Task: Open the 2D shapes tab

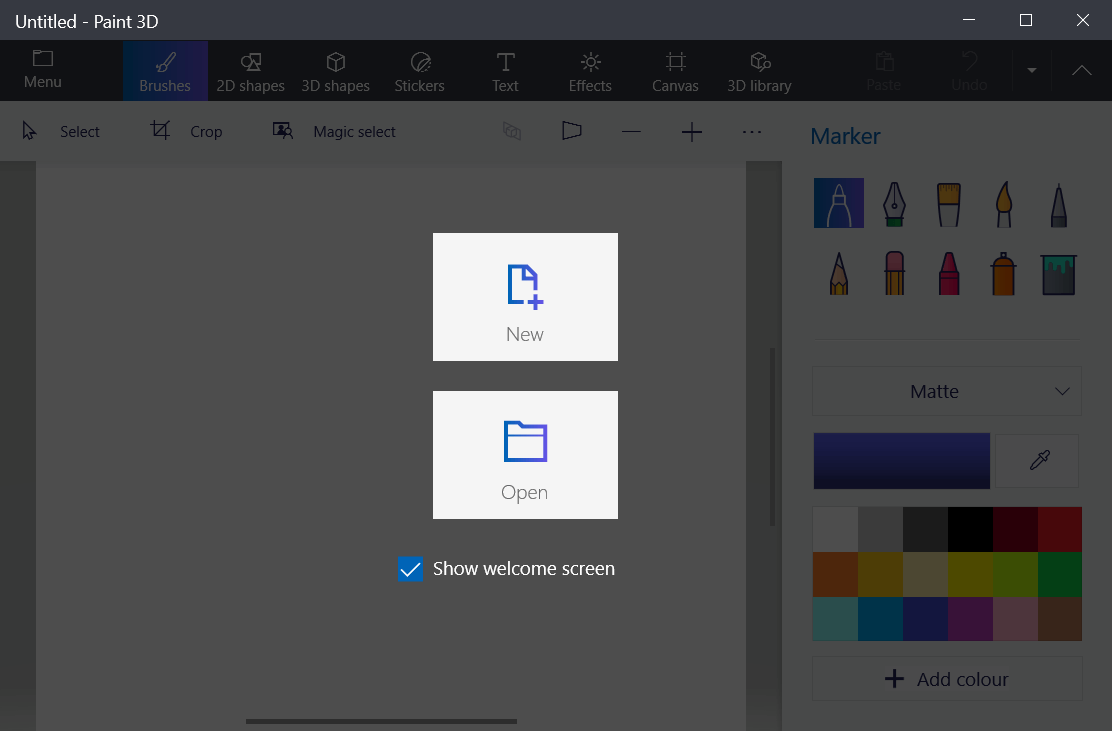Action: [250, 71]
